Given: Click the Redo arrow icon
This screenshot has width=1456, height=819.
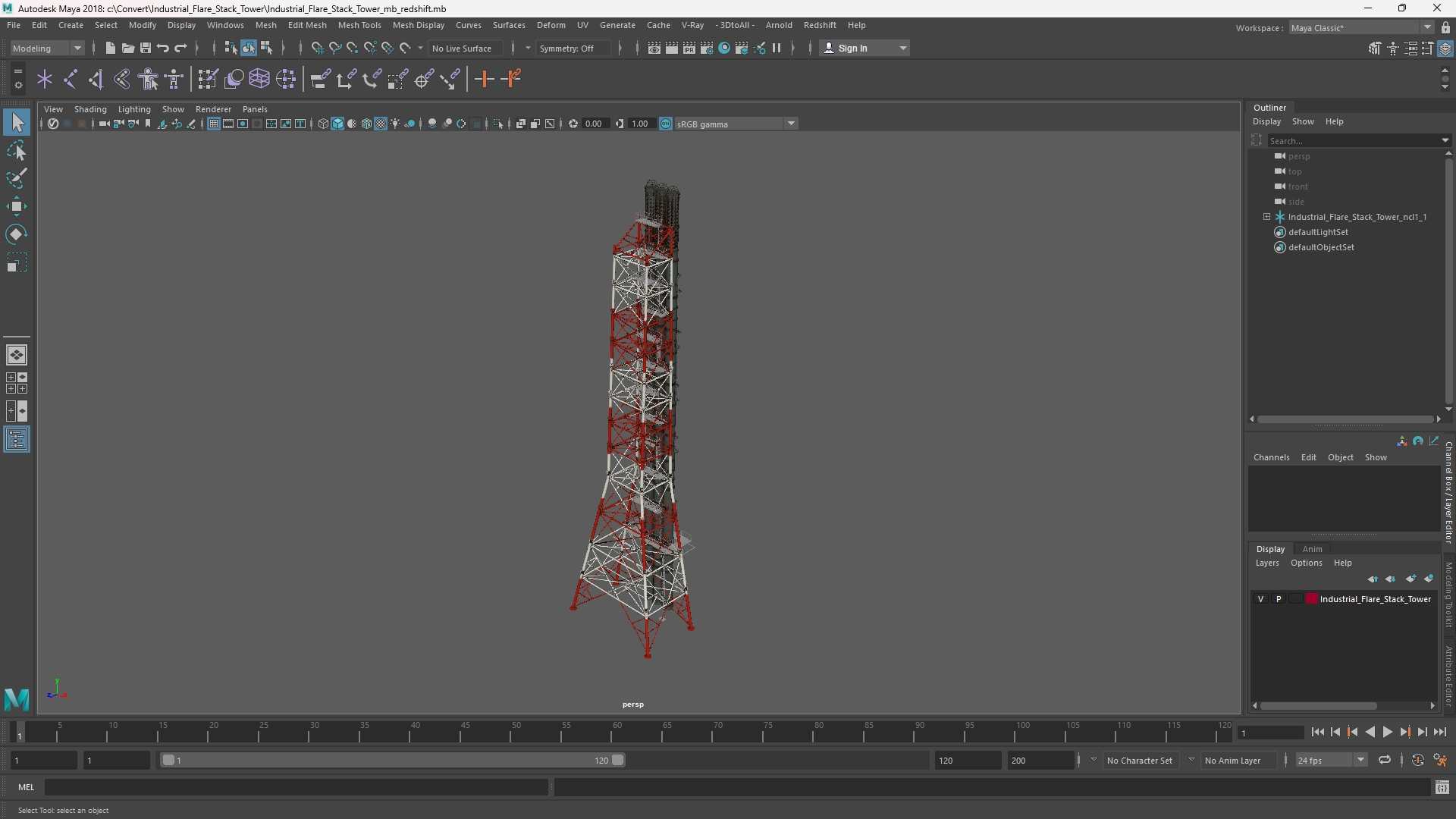Looking at the screenshot, I should (180, 48).
